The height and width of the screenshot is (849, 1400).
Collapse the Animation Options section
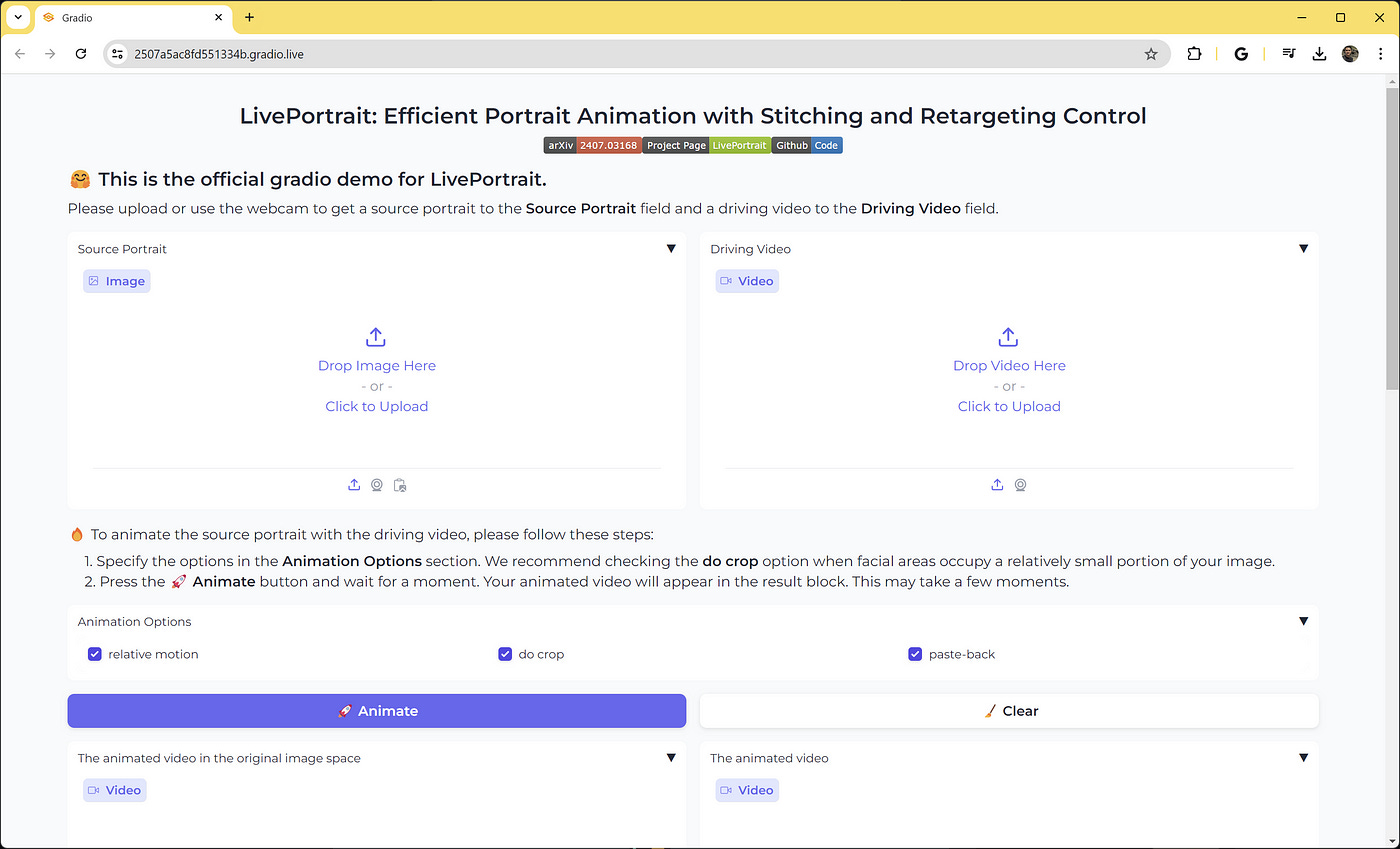coord(1303,621)
